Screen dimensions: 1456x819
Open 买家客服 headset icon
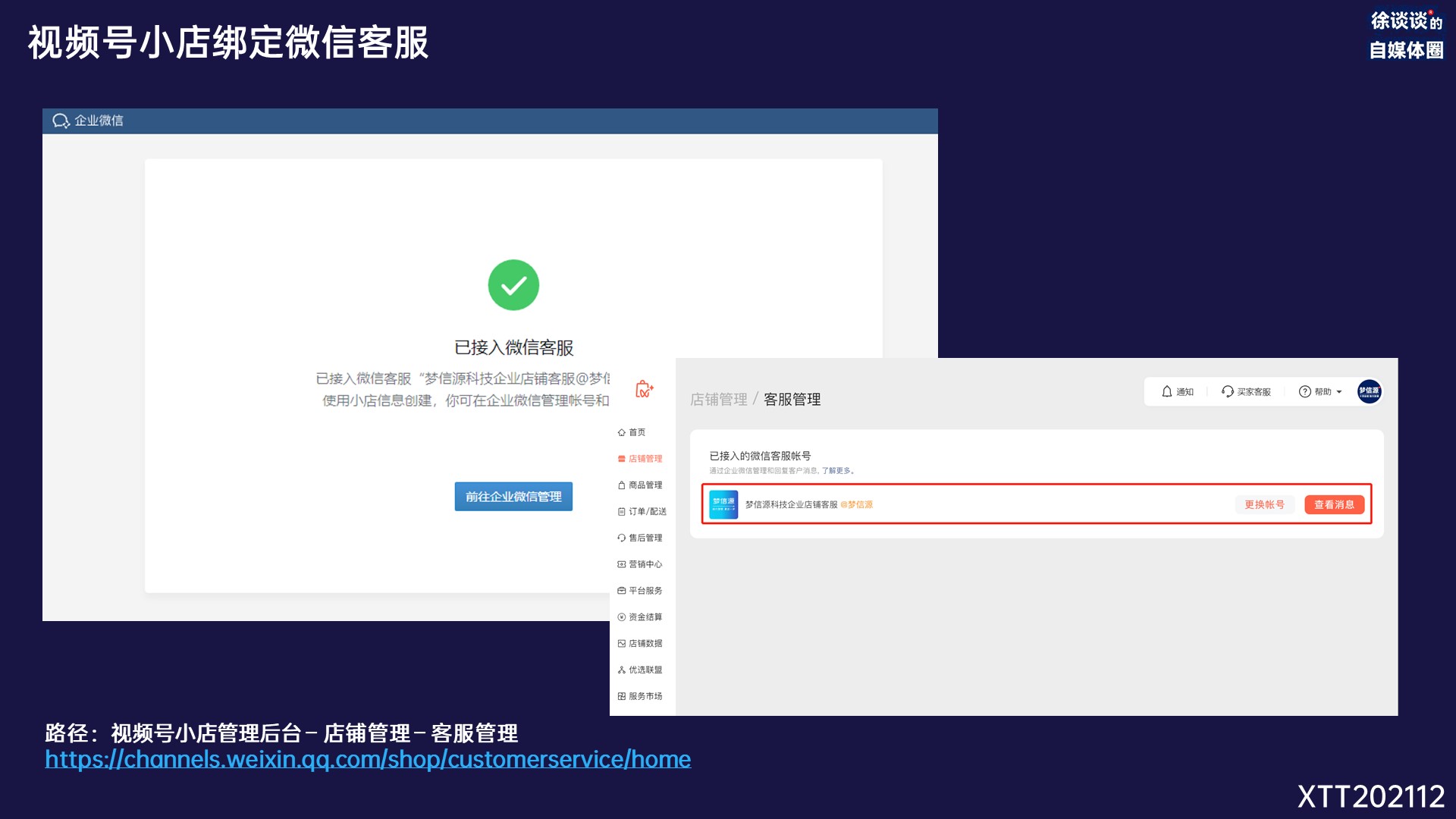point(1227,391)
